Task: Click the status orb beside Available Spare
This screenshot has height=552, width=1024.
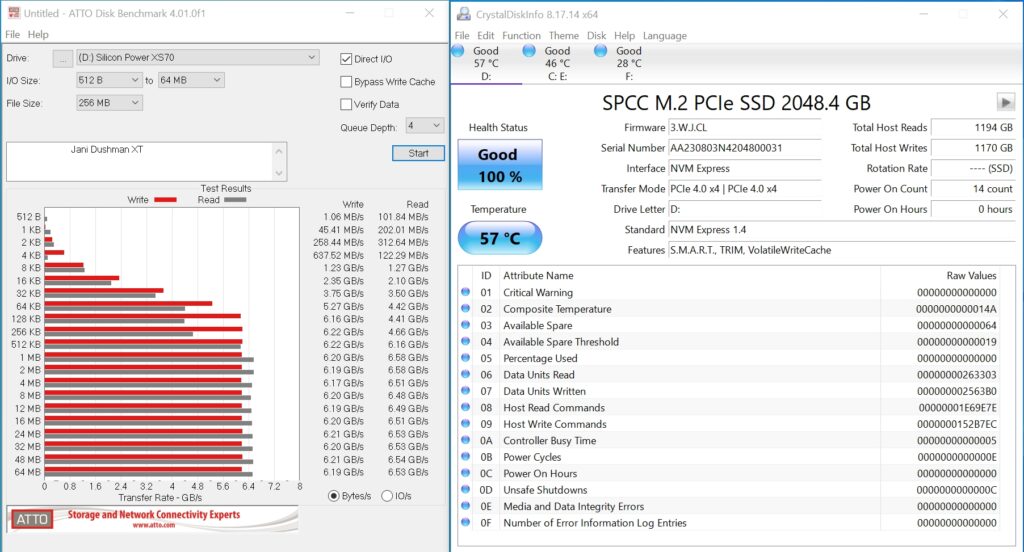Action: click(x=466, y=325)
